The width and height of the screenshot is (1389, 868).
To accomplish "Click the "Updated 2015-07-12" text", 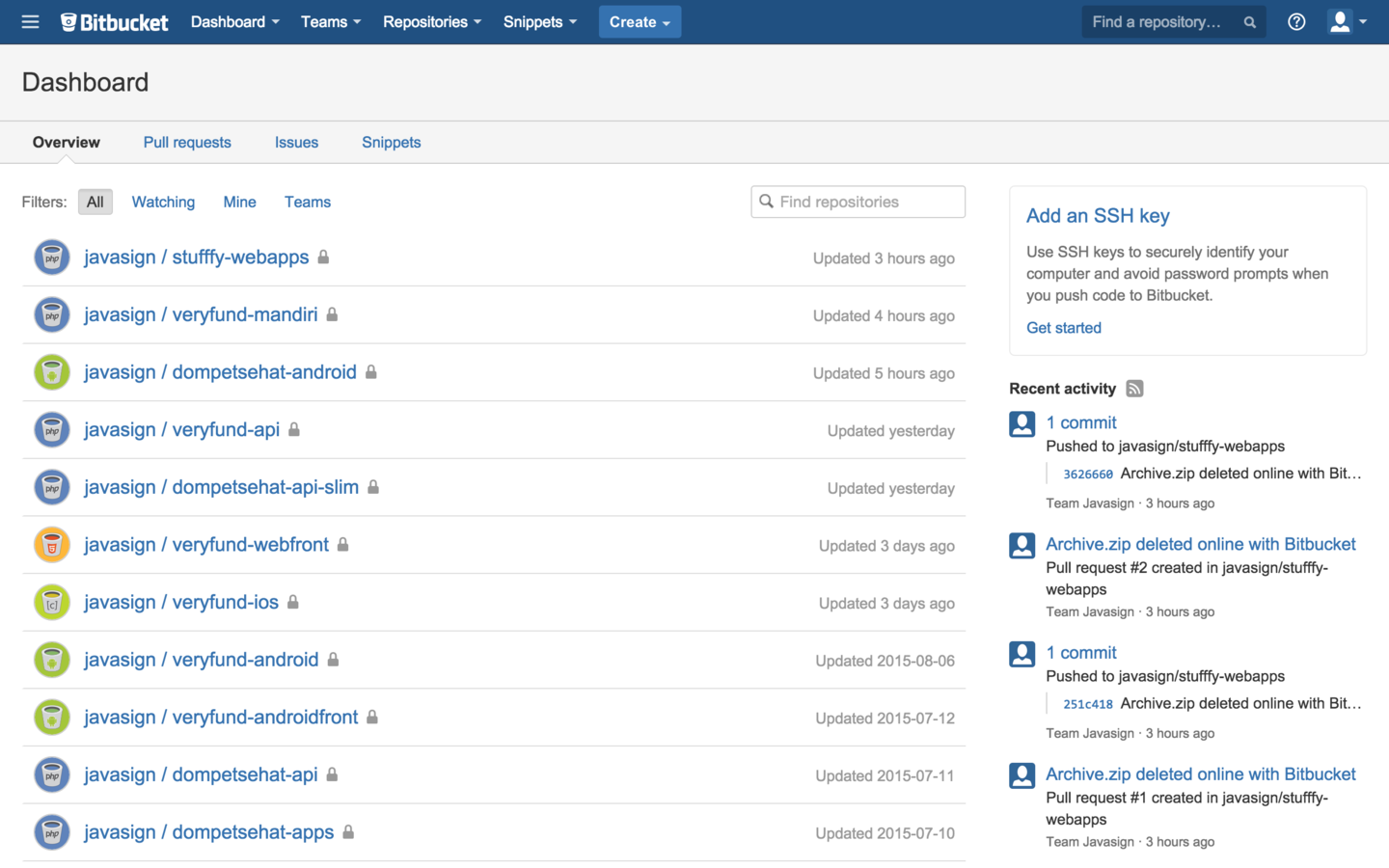I will 885,719.
